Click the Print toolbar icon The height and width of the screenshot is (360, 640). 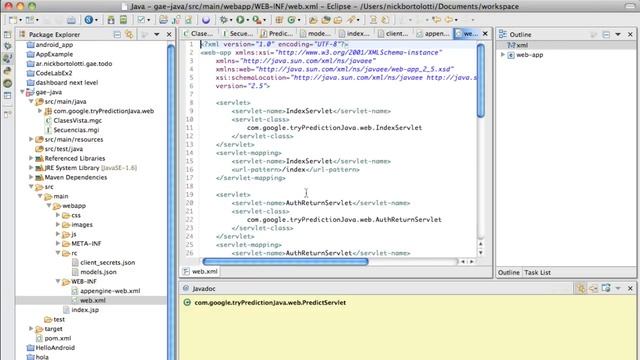[71, 20]
